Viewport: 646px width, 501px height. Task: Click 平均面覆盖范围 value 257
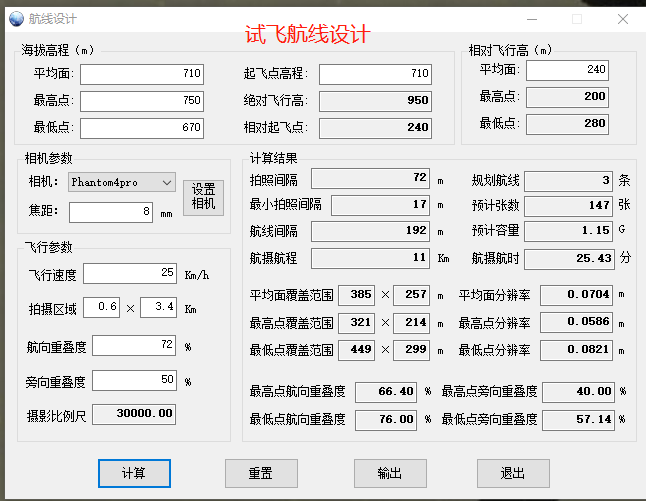pos(412,295)
